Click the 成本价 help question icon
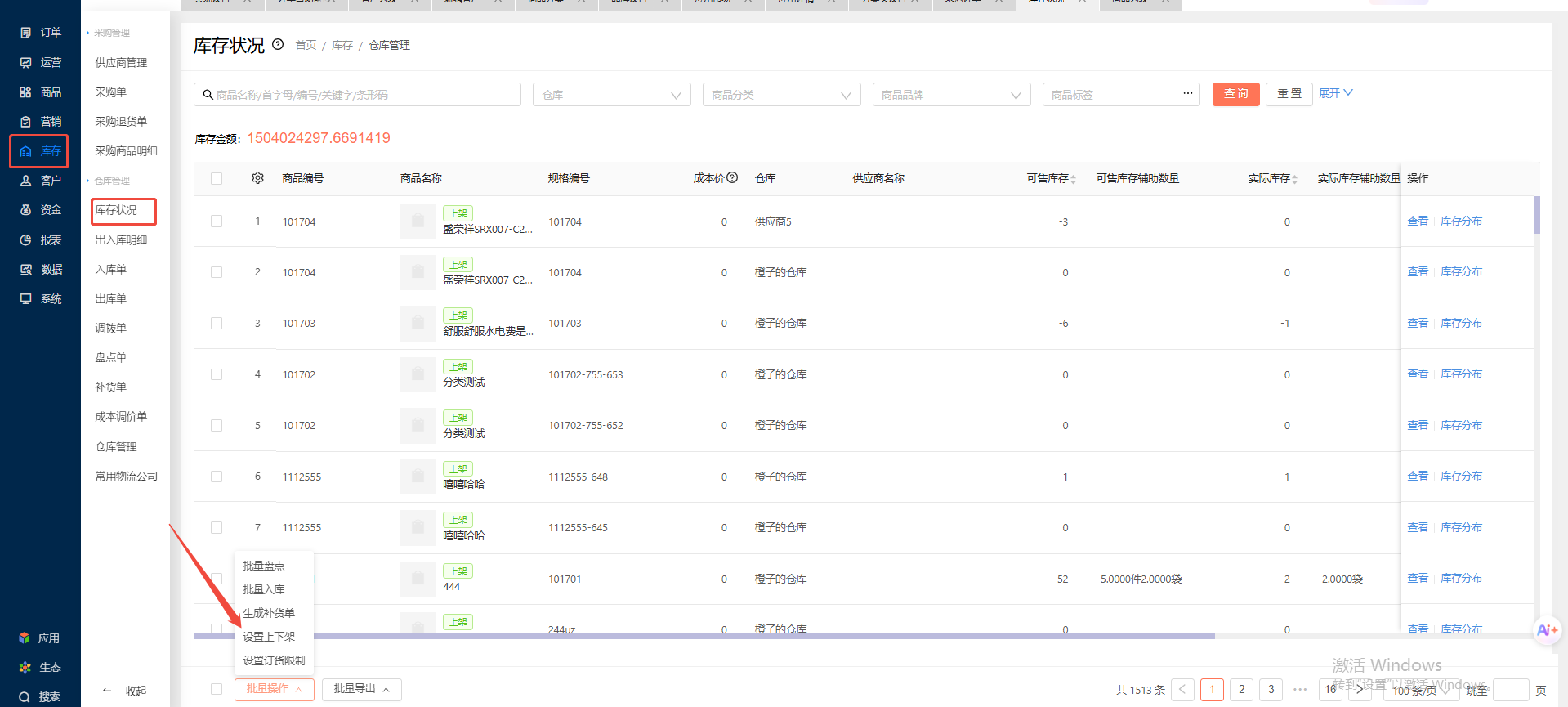 click(x=732, y=177)
